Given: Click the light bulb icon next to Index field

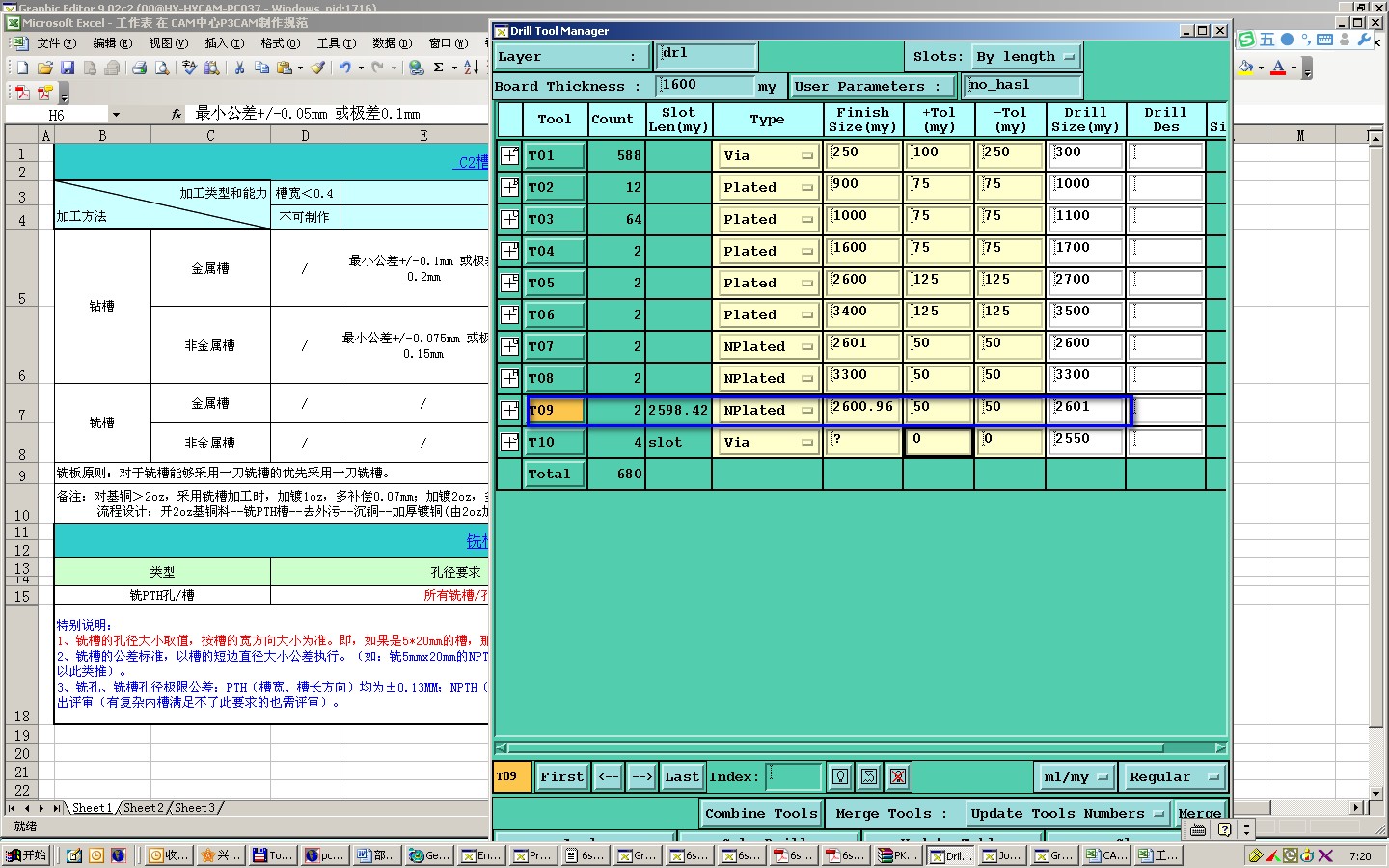Looking at the screenshot, I should coord(840,776).
